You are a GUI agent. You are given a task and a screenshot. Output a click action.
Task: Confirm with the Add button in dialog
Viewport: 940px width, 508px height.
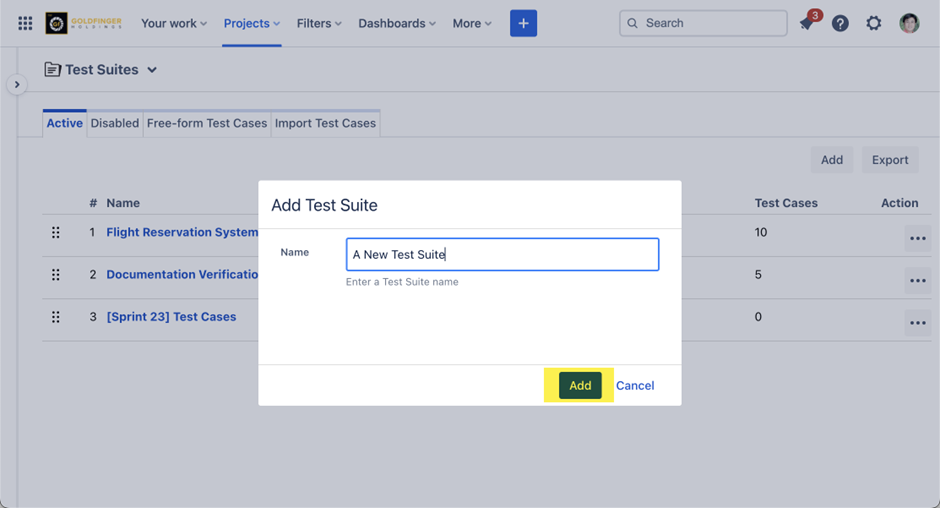[x=580, y=385]
